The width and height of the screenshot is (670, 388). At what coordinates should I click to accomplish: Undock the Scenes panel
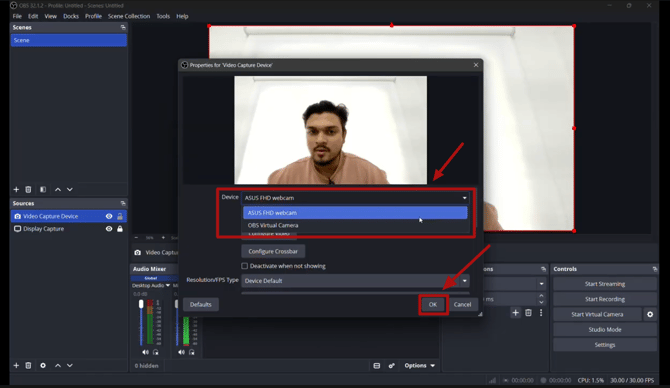(x=123, y=27)
